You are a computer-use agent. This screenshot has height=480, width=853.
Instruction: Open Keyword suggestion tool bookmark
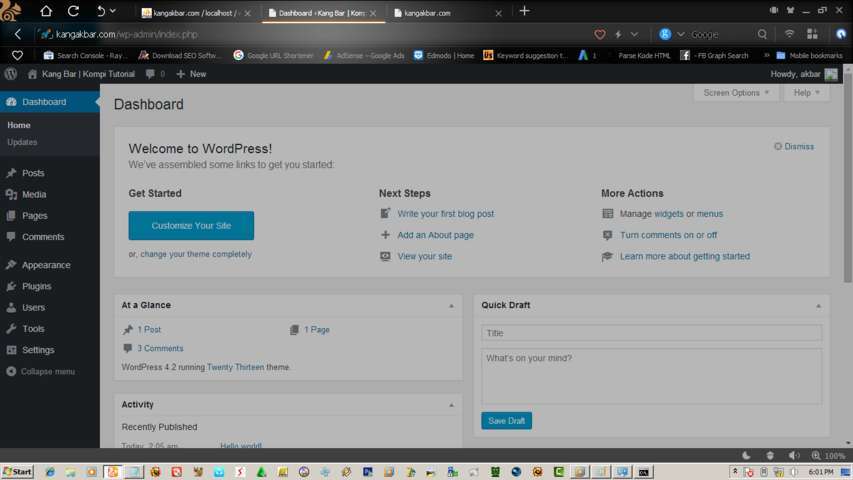tap(526, 56)
